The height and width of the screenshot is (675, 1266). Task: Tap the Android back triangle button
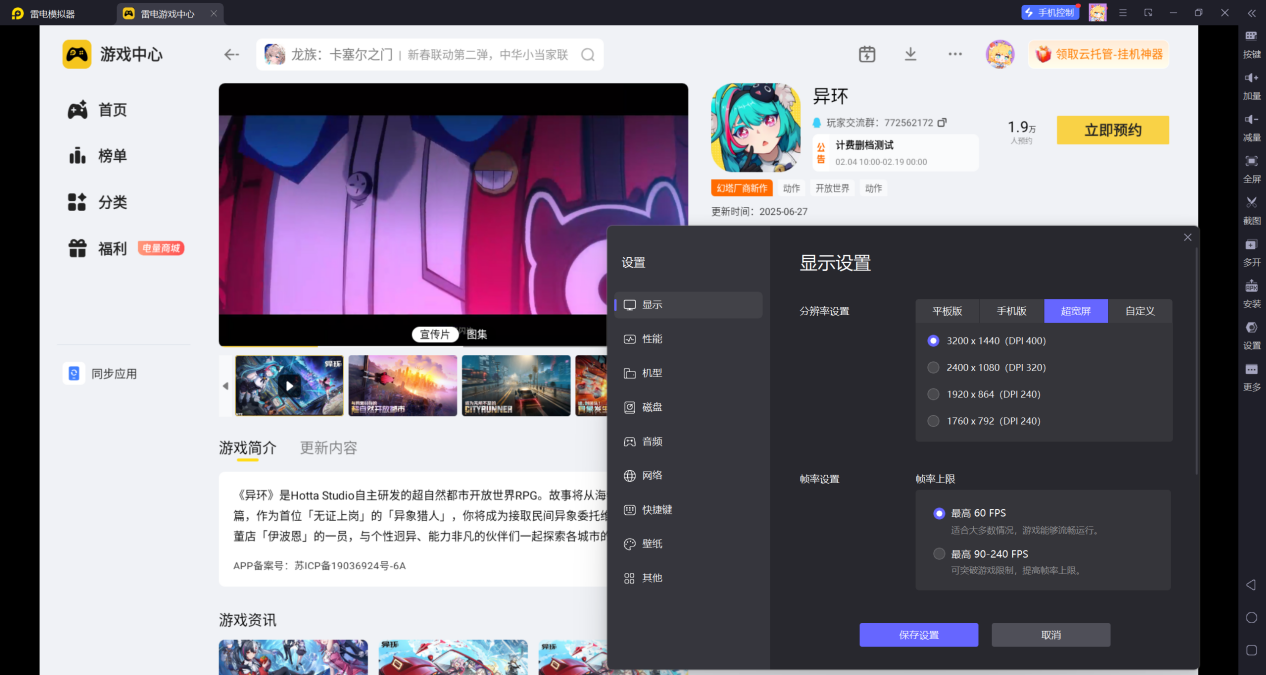point(1250,584)
